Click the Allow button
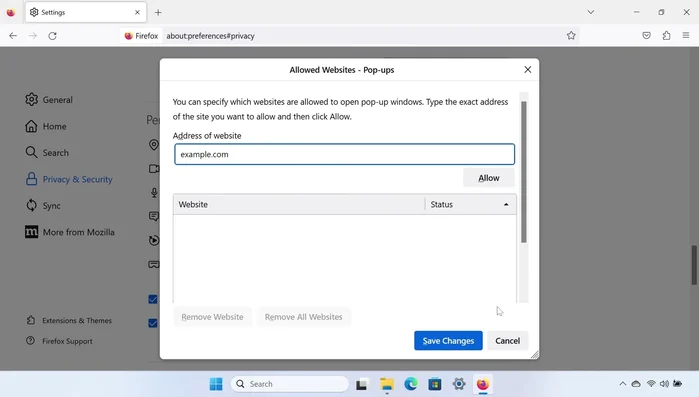 click(x=489, y=178)
